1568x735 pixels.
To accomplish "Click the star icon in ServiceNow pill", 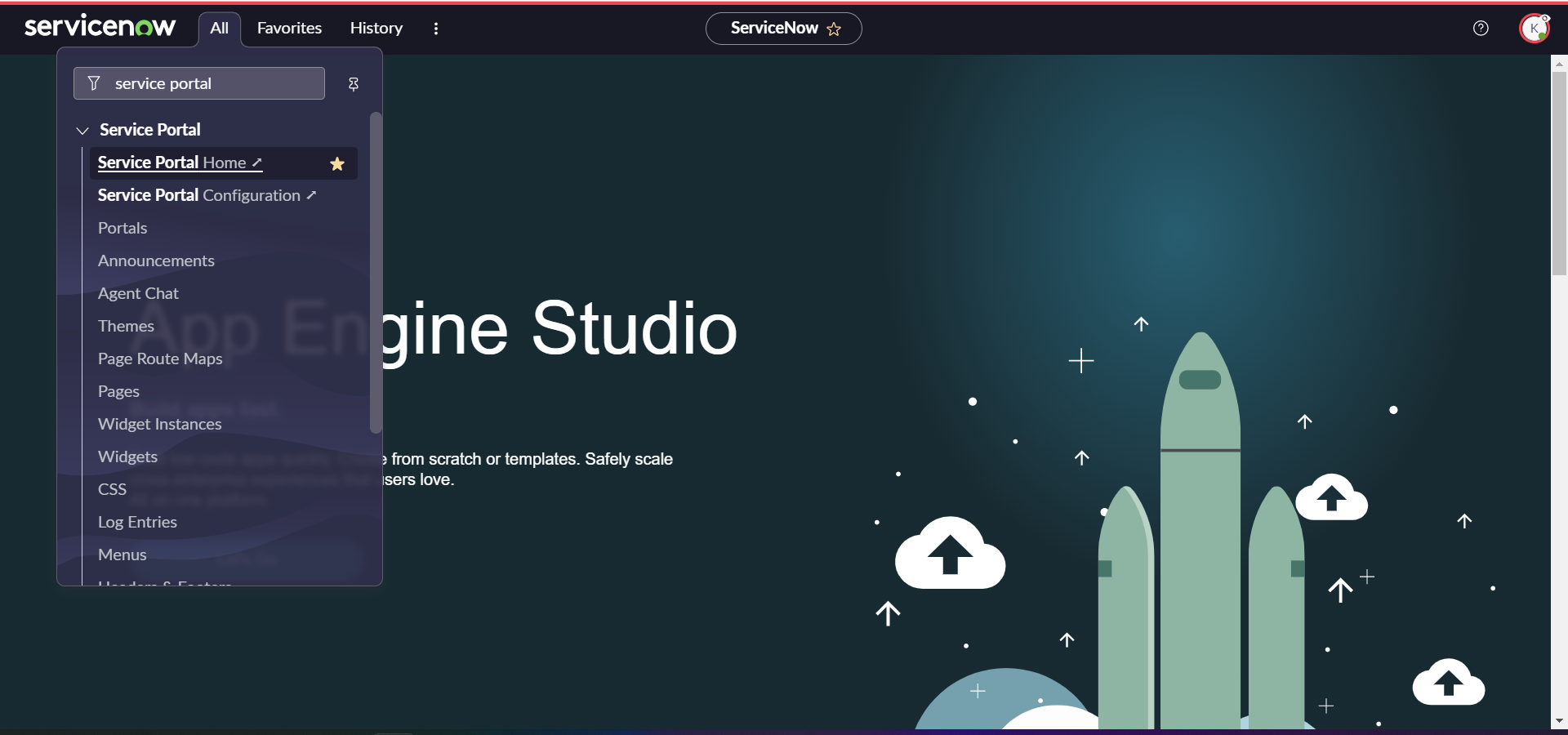I will point(834,29).
